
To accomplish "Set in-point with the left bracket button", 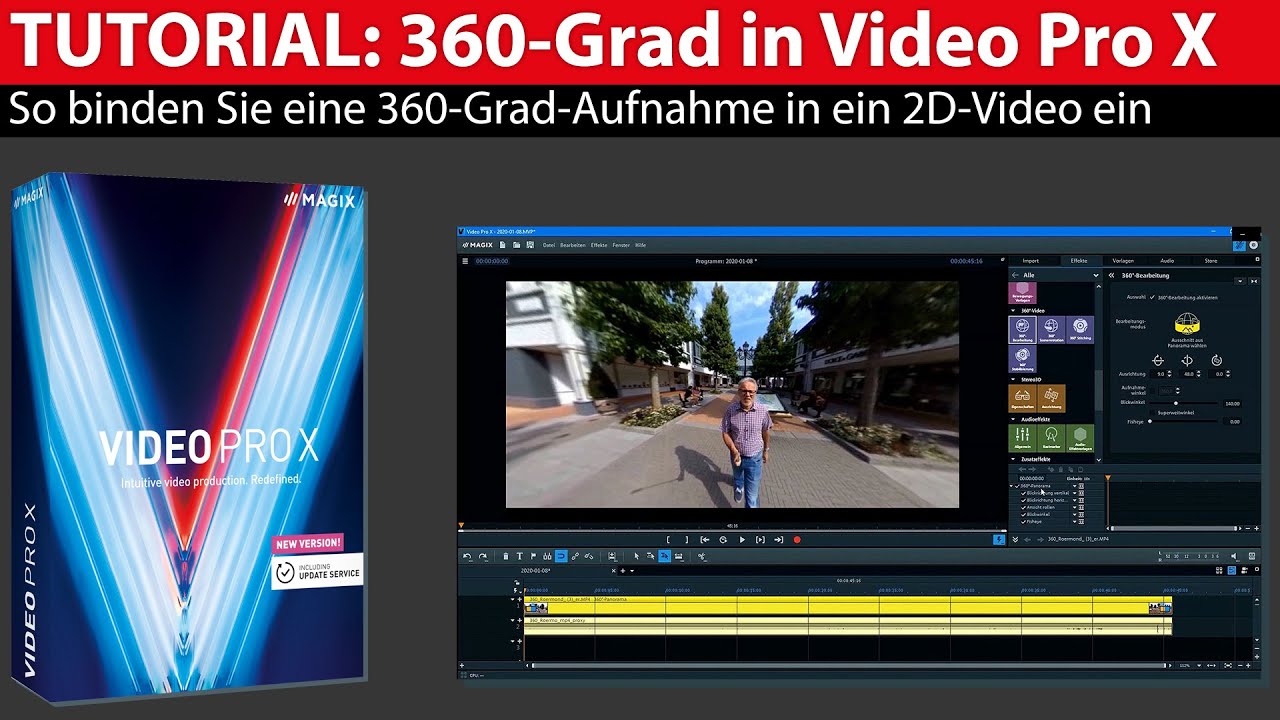I will [x=668, y=540].
